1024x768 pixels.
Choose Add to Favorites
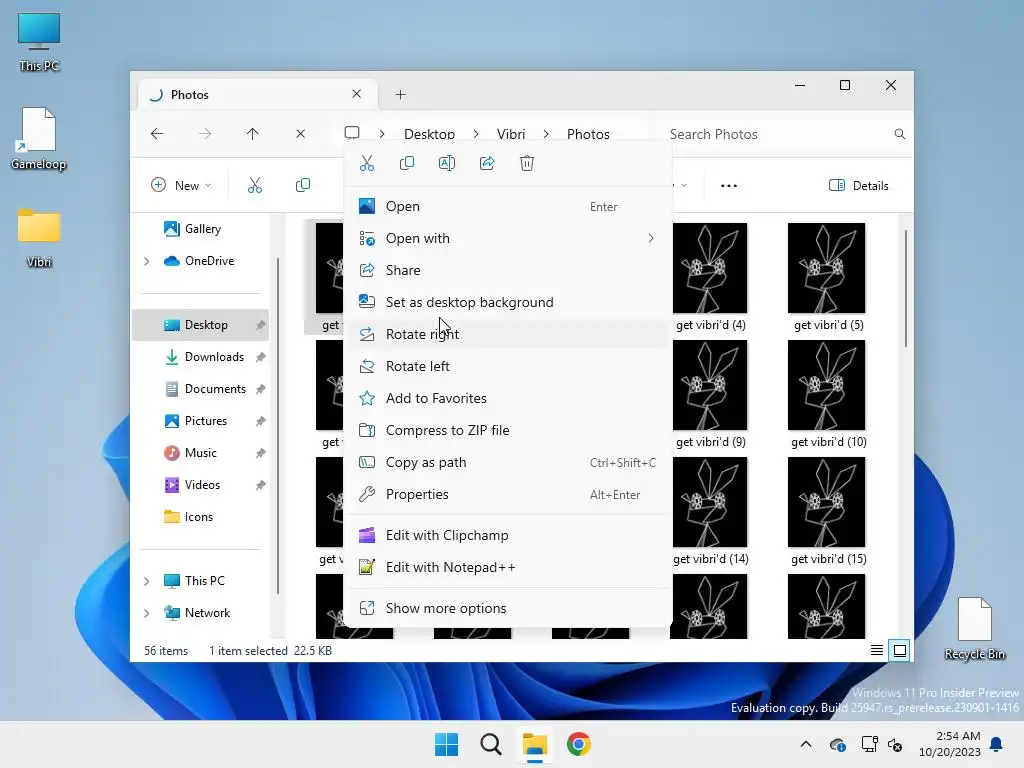507,398
